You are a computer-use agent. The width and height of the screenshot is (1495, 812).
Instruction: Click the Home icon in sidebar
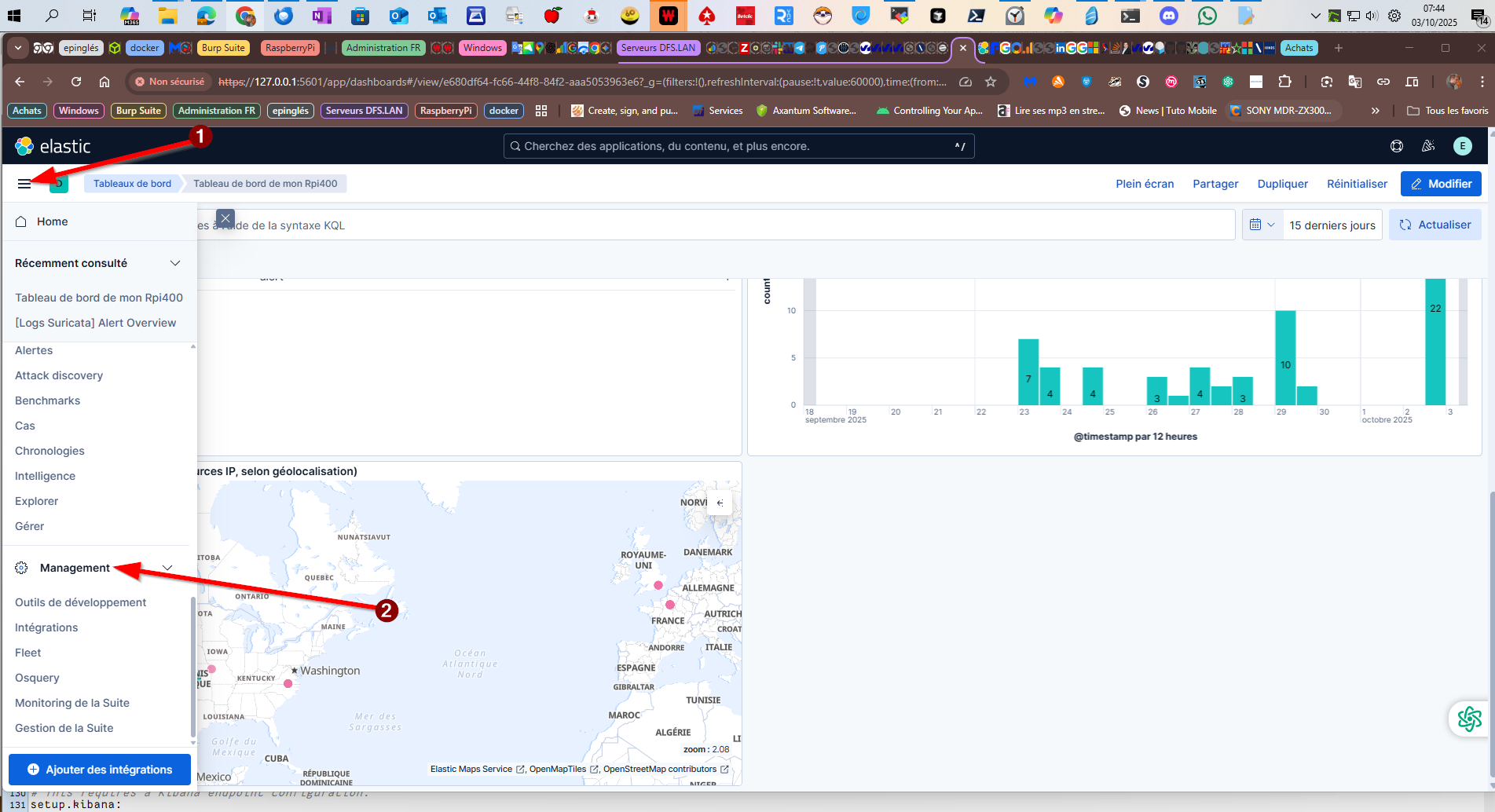(x=21, y=221)
